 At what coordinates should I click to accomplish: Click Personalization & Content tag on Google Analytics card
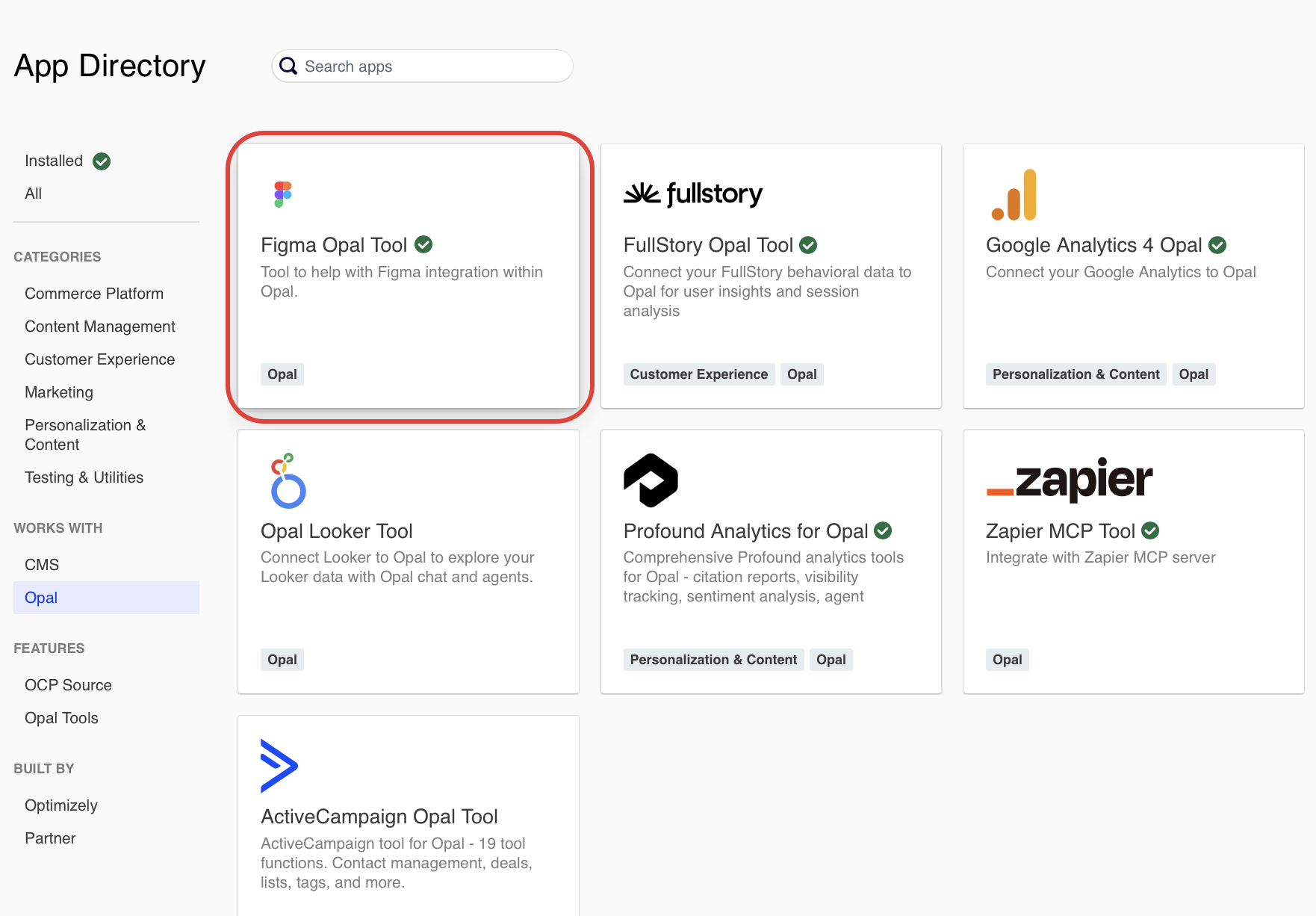click(x=1076, y=374)
